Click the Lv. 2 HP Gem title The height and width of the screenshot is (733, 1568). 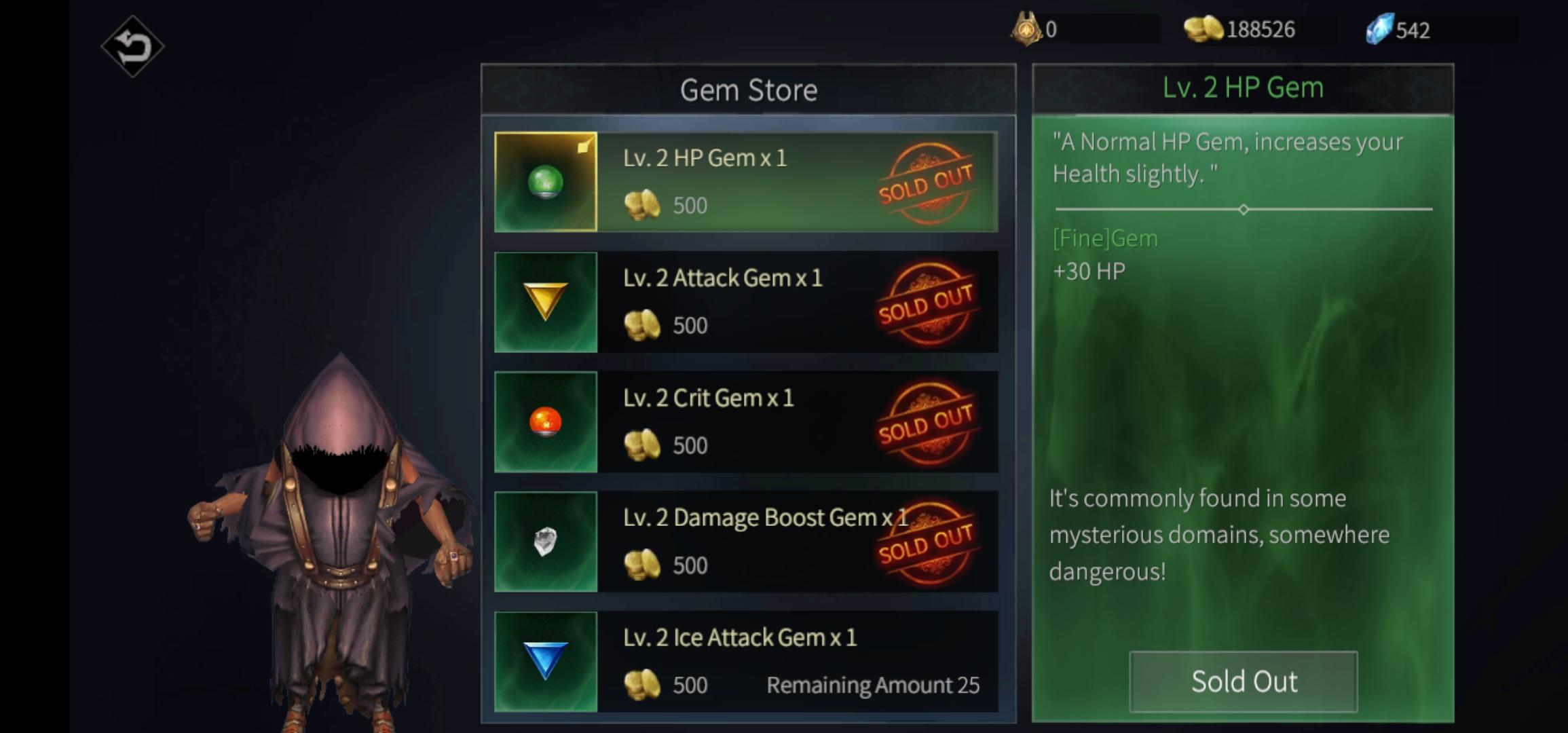1243,88
